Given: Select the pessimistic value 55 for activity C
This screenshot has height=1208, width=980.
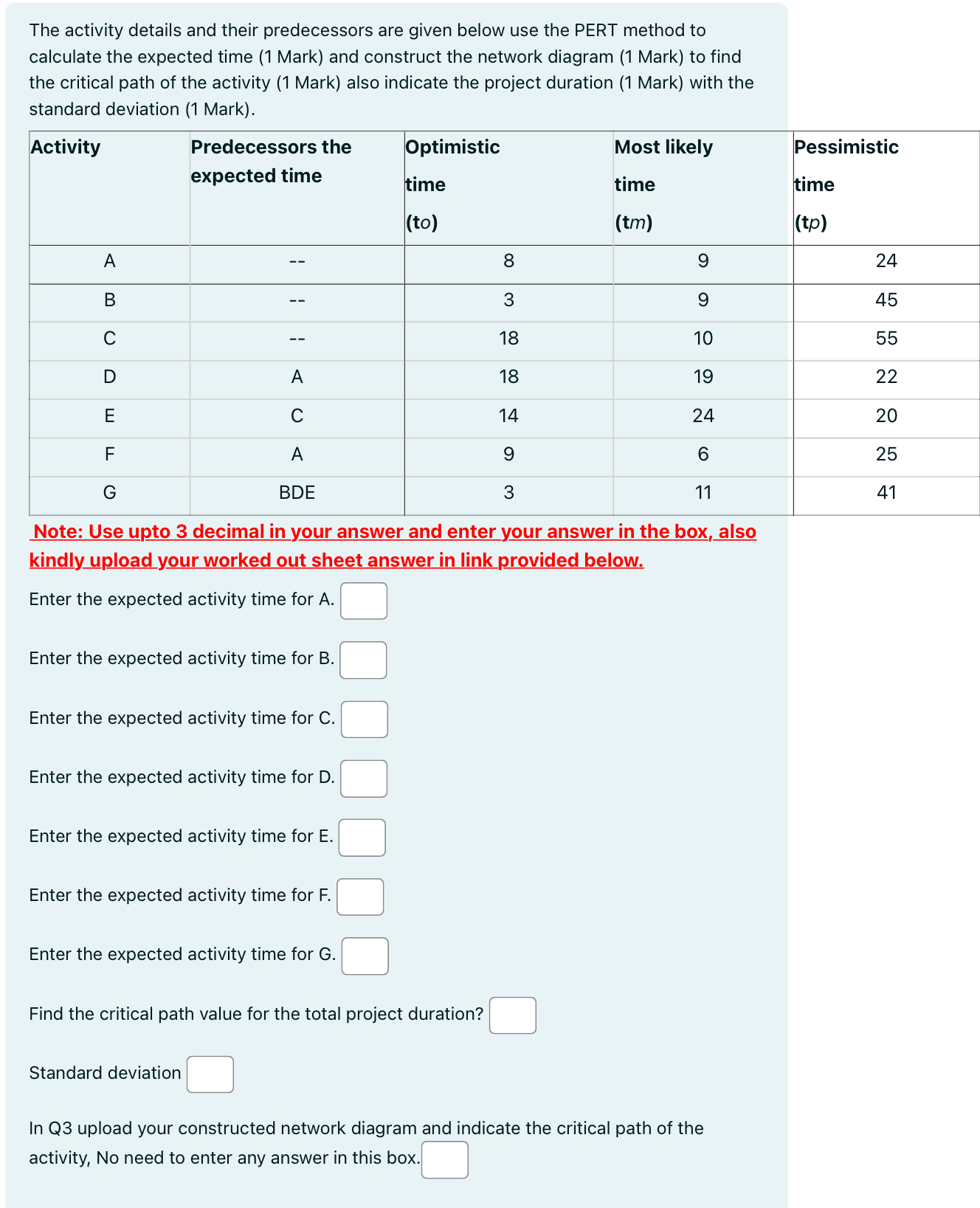Looking at the screenshot, I should coord(887,337).
